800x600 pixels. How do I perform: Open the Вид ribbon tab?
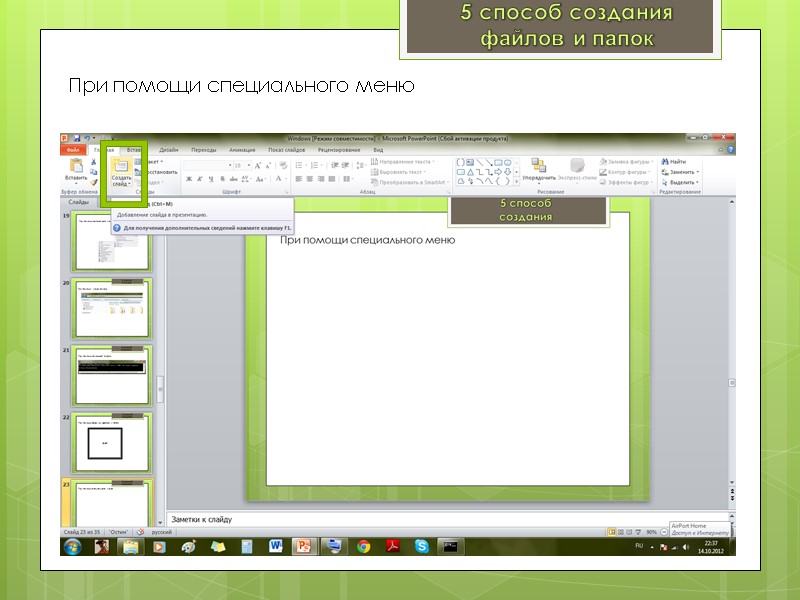(378, 150)
